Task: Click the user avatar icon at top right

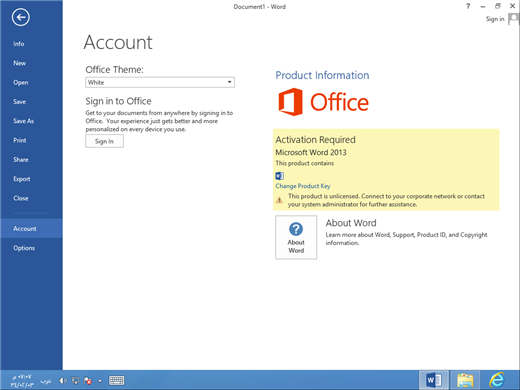Action: (x=513, y=19)
